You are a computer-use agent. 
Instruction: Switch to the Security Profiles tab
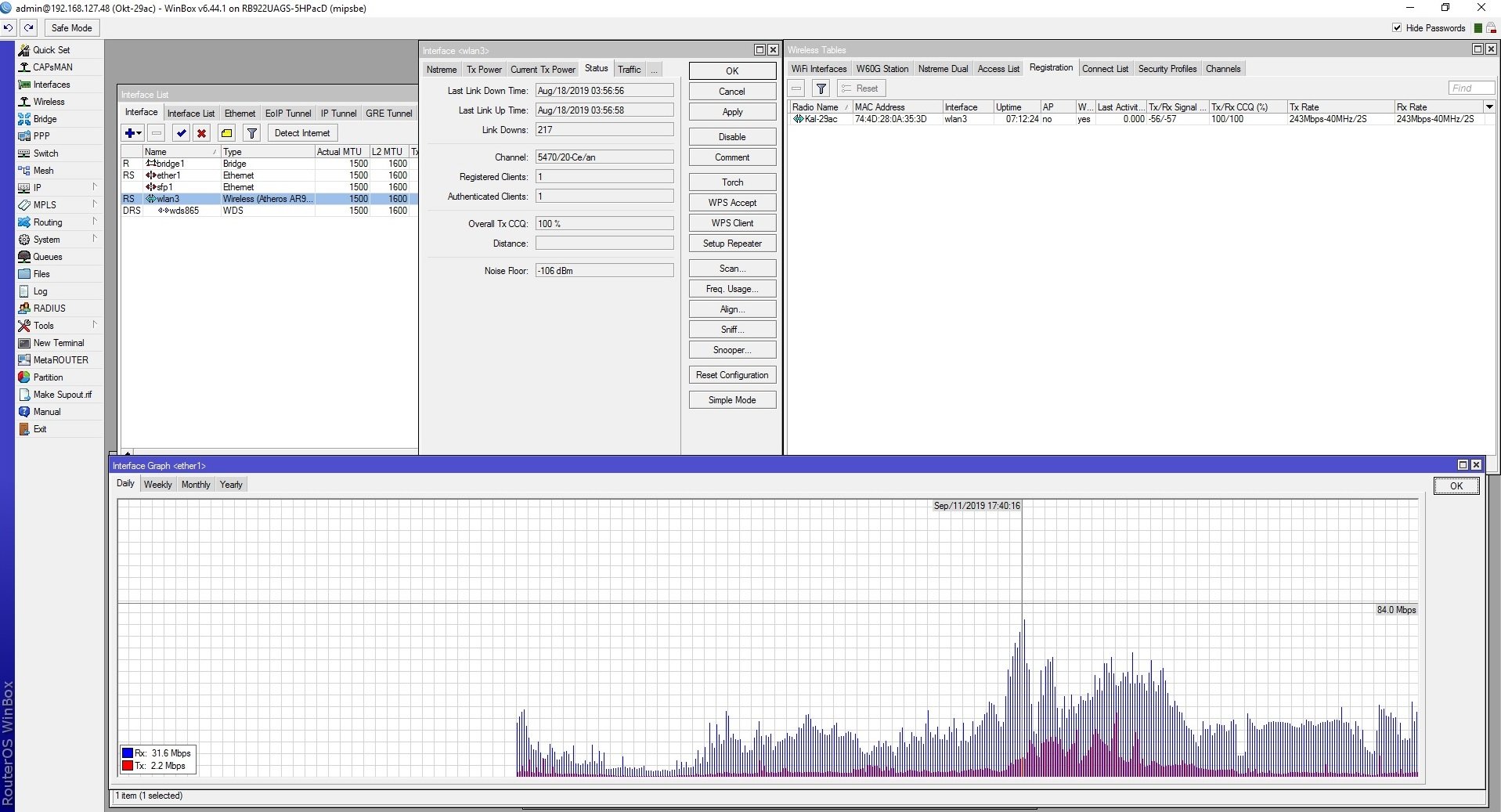coord(1167,69)
